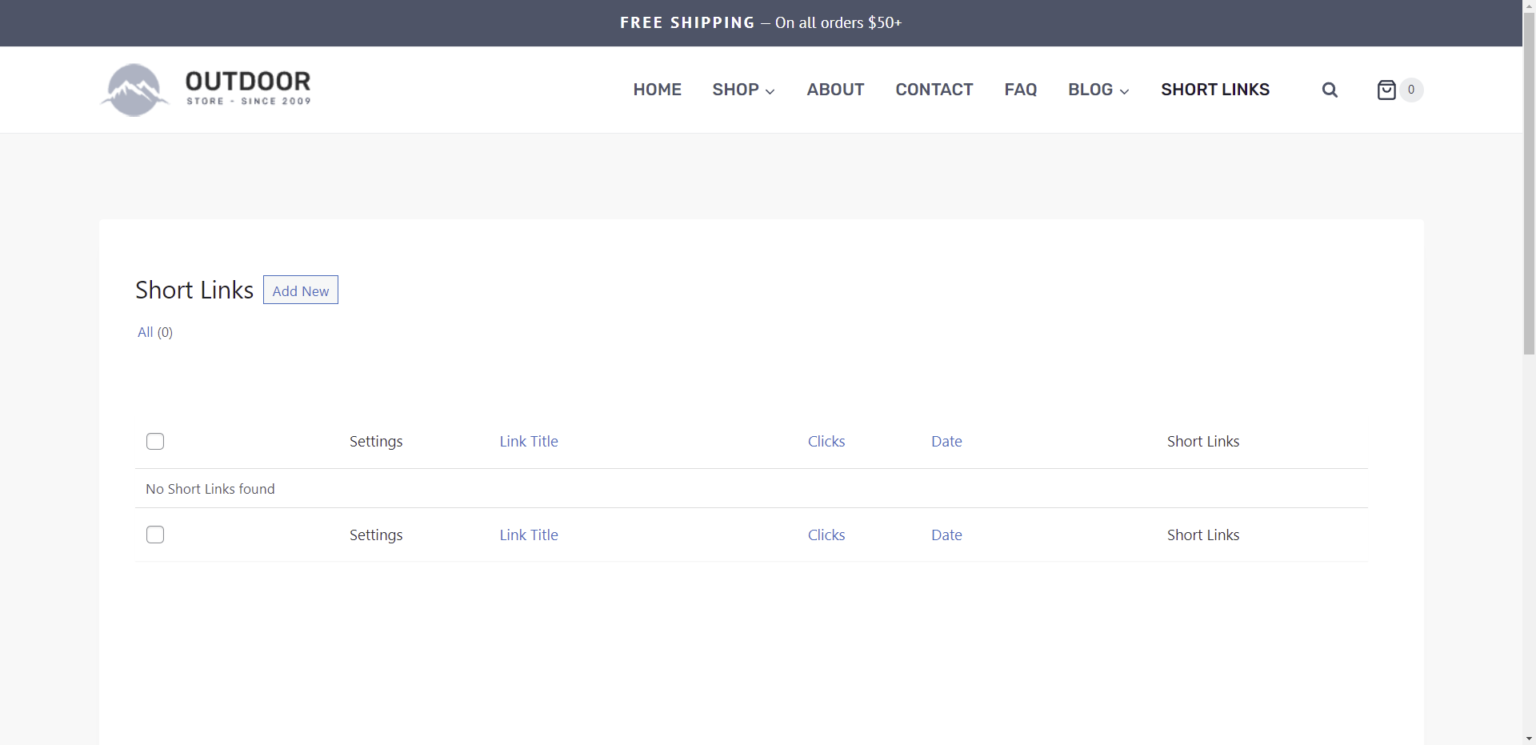Select the SHORT LINKS menu item

tap(1215, 89)
